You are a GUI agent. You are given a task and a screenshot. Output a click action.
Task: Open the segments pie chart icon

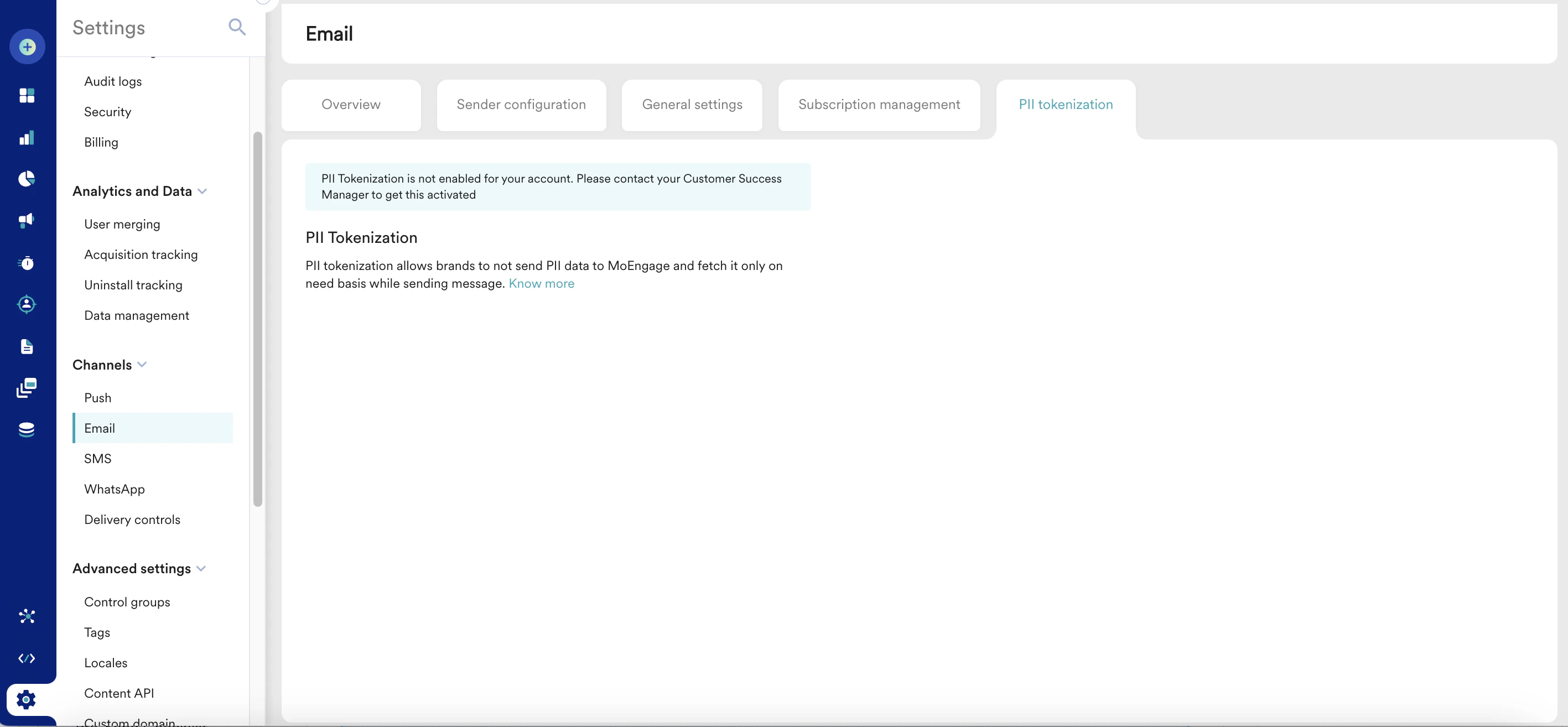tap(27, 178)
